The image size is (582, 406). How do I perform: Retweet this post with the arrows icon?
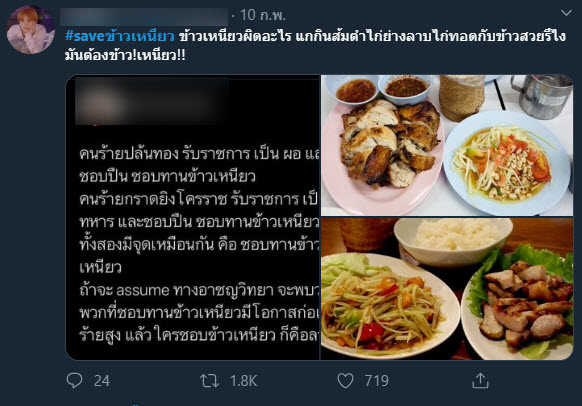209,381
